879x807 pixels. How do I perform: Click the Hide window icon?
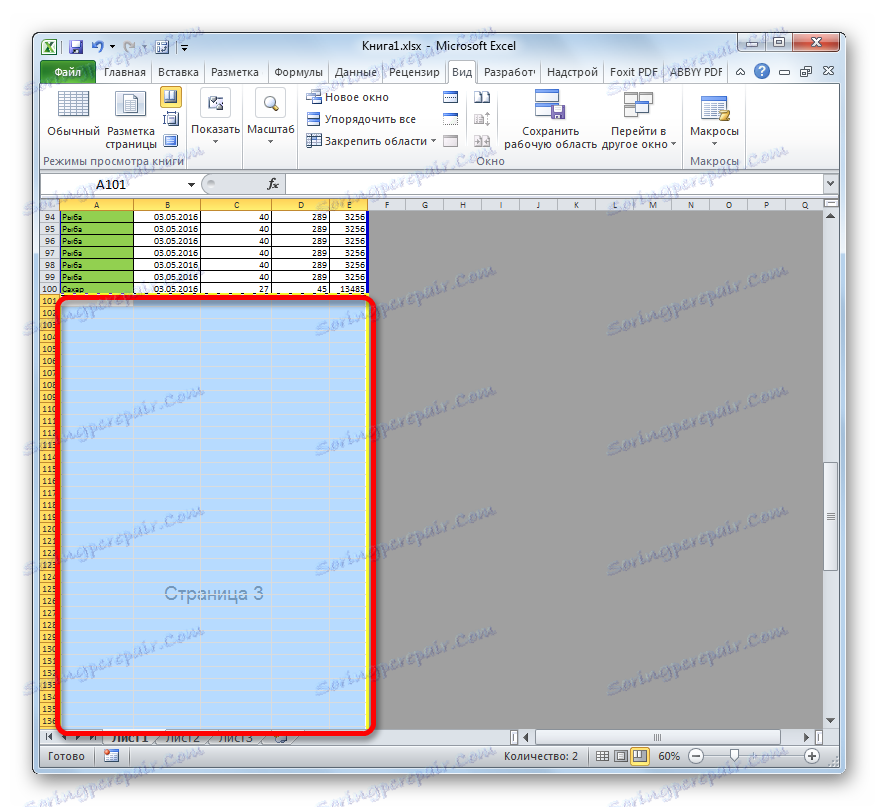tap(451, 119)
